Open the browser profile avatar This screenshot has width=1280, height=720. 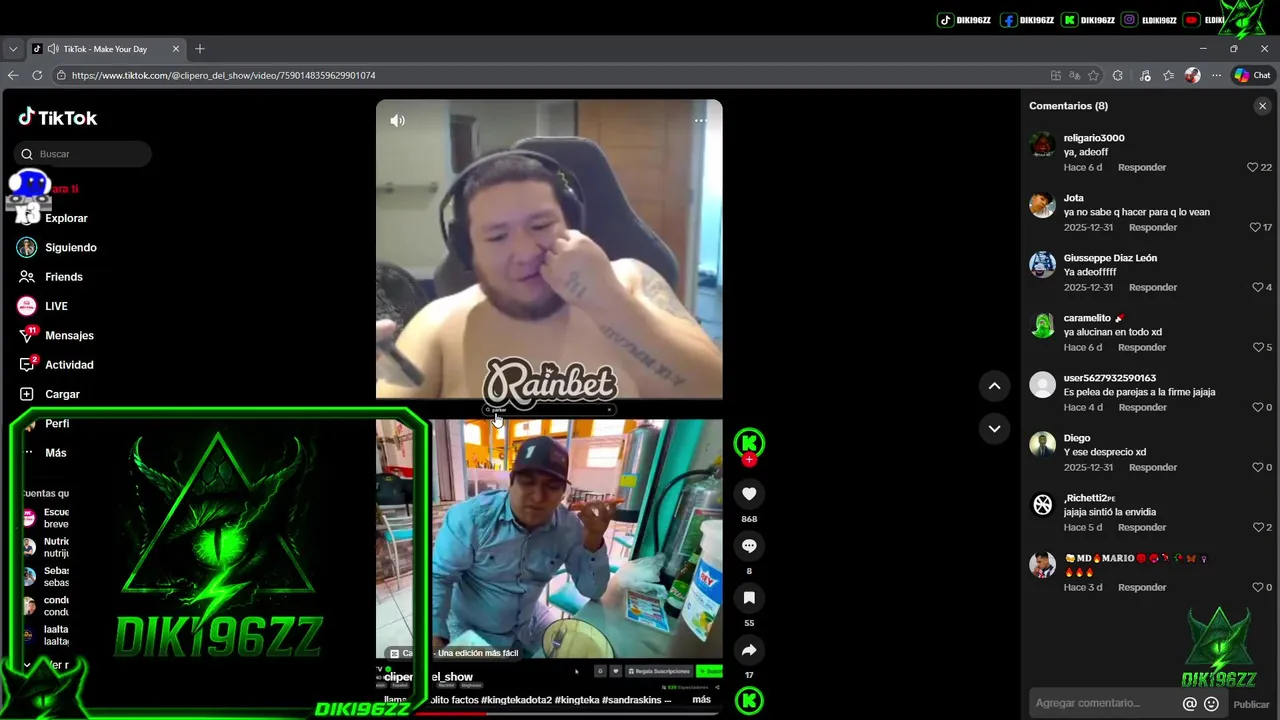click(x=1192, y=75)
